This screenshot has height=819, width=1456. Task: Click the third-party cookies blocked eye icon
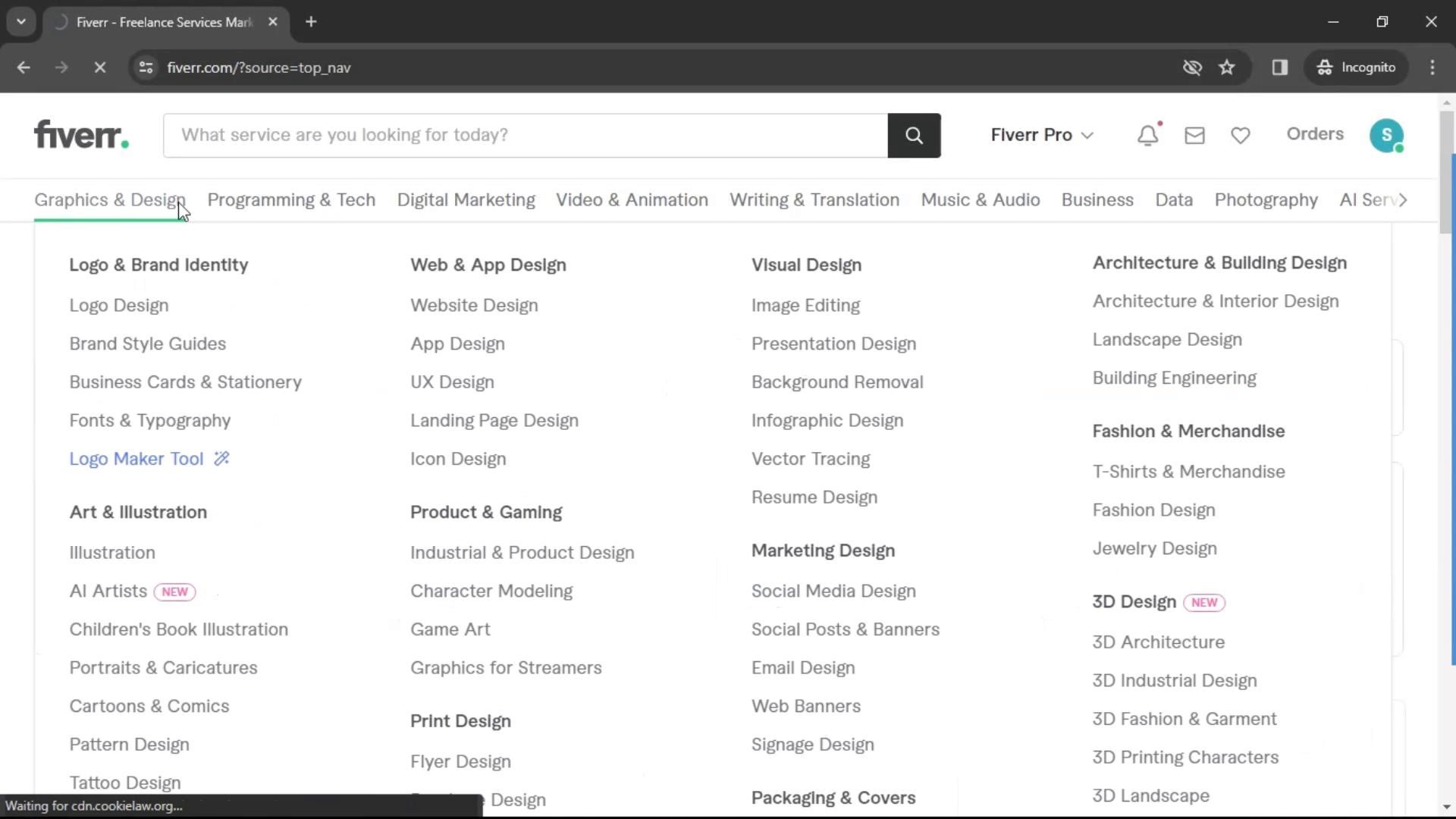pyautogui.click(x=1191, y=67)
